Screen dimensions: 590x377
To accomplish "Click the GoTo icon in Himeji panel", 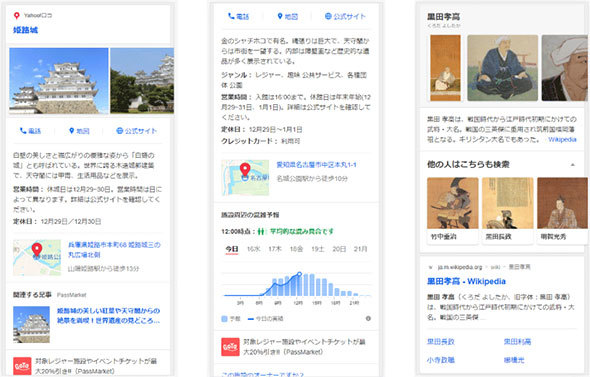I will click(x=22, y=366).
